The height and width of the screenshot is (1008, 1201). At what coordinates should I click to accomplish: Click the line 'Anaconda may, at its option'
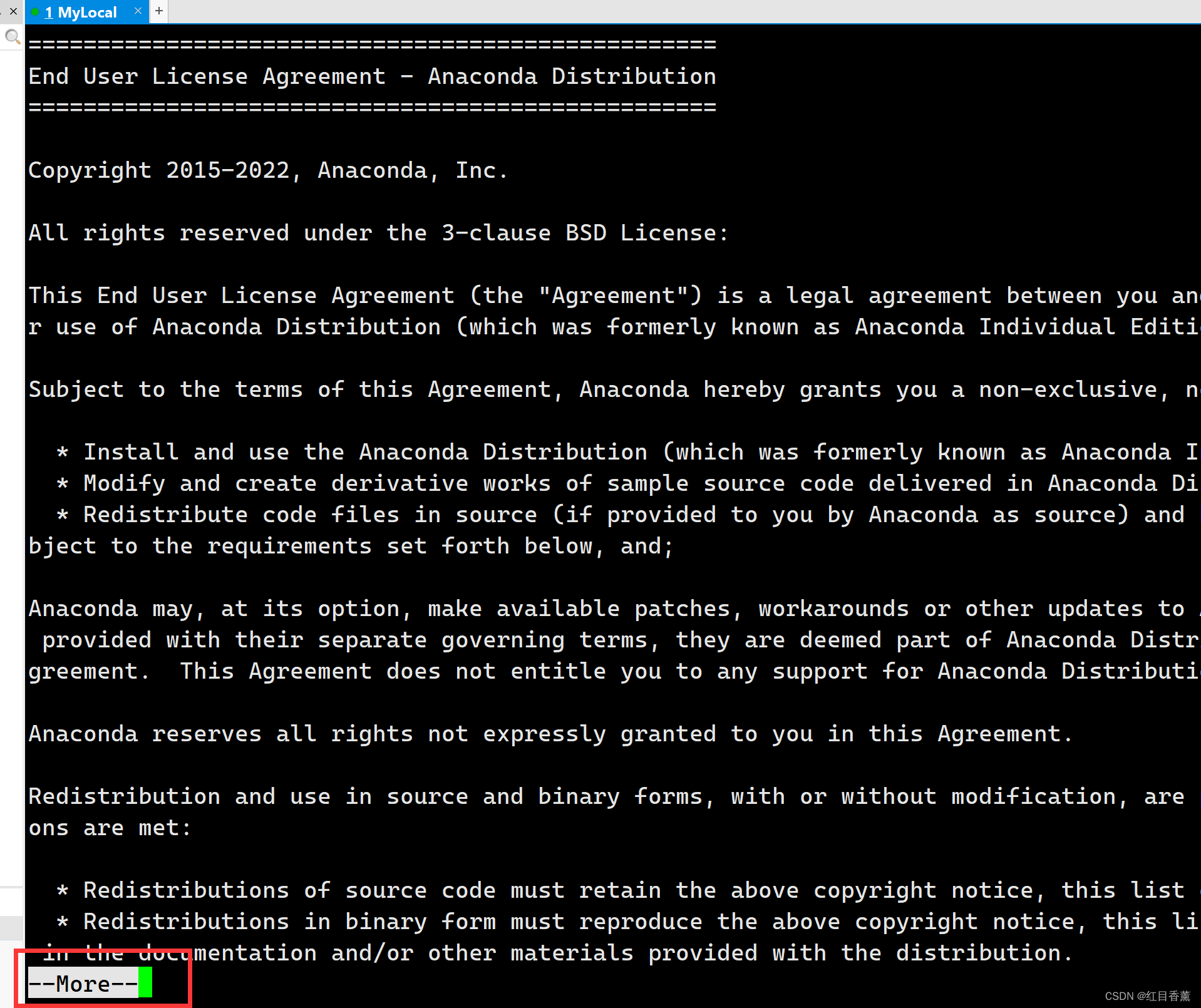[x=614, y=609]
